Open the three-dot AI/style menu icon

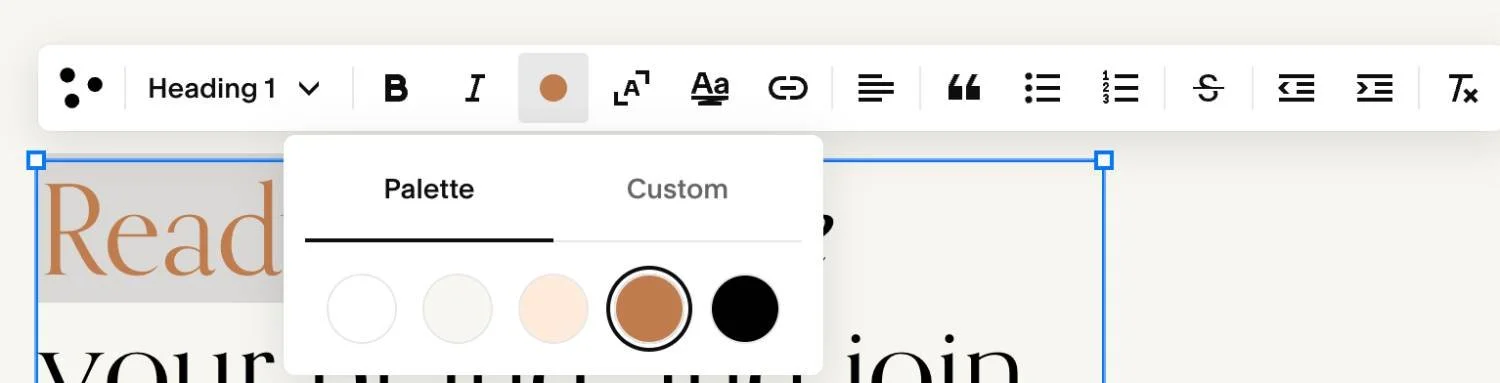pos(81,88)
